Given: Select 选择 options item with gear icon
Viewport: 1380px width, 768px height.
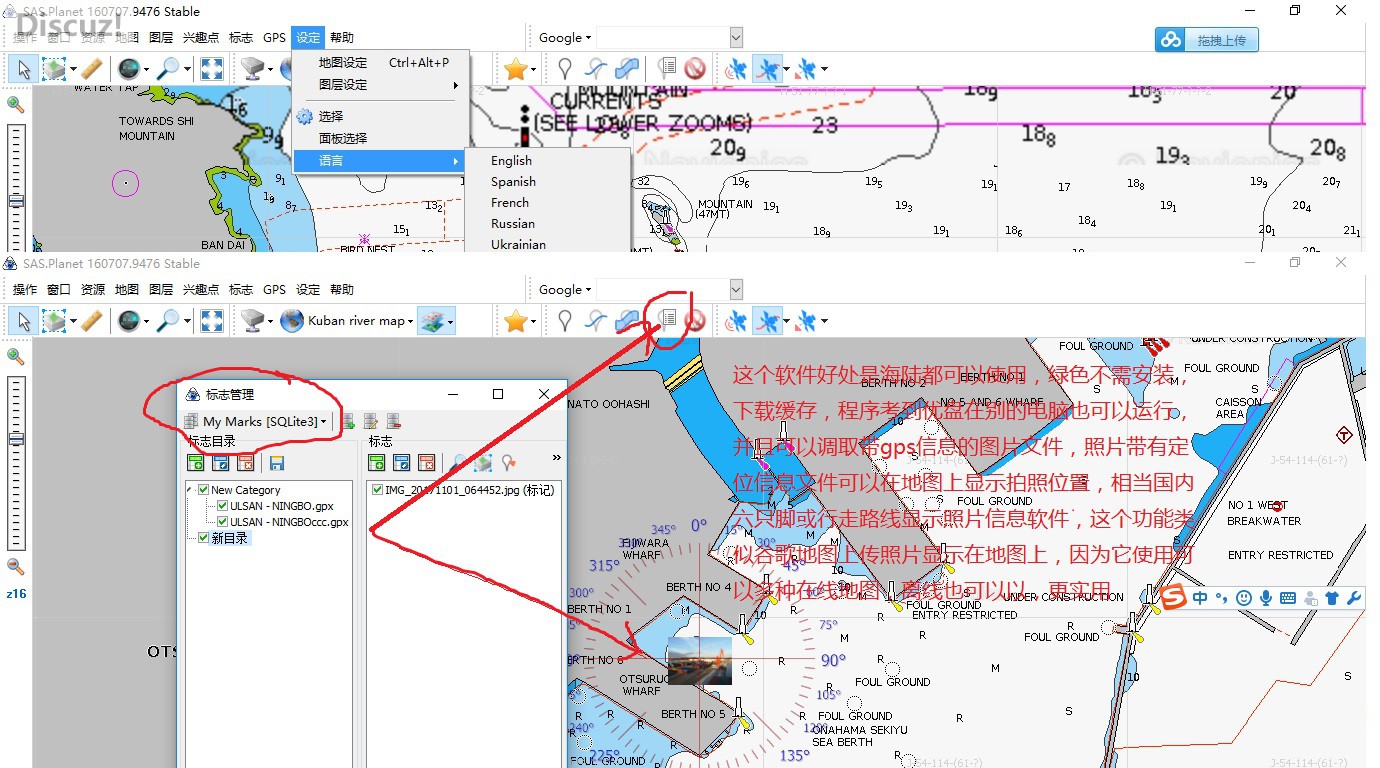Looking at the screenshot, I should [381, 116].
